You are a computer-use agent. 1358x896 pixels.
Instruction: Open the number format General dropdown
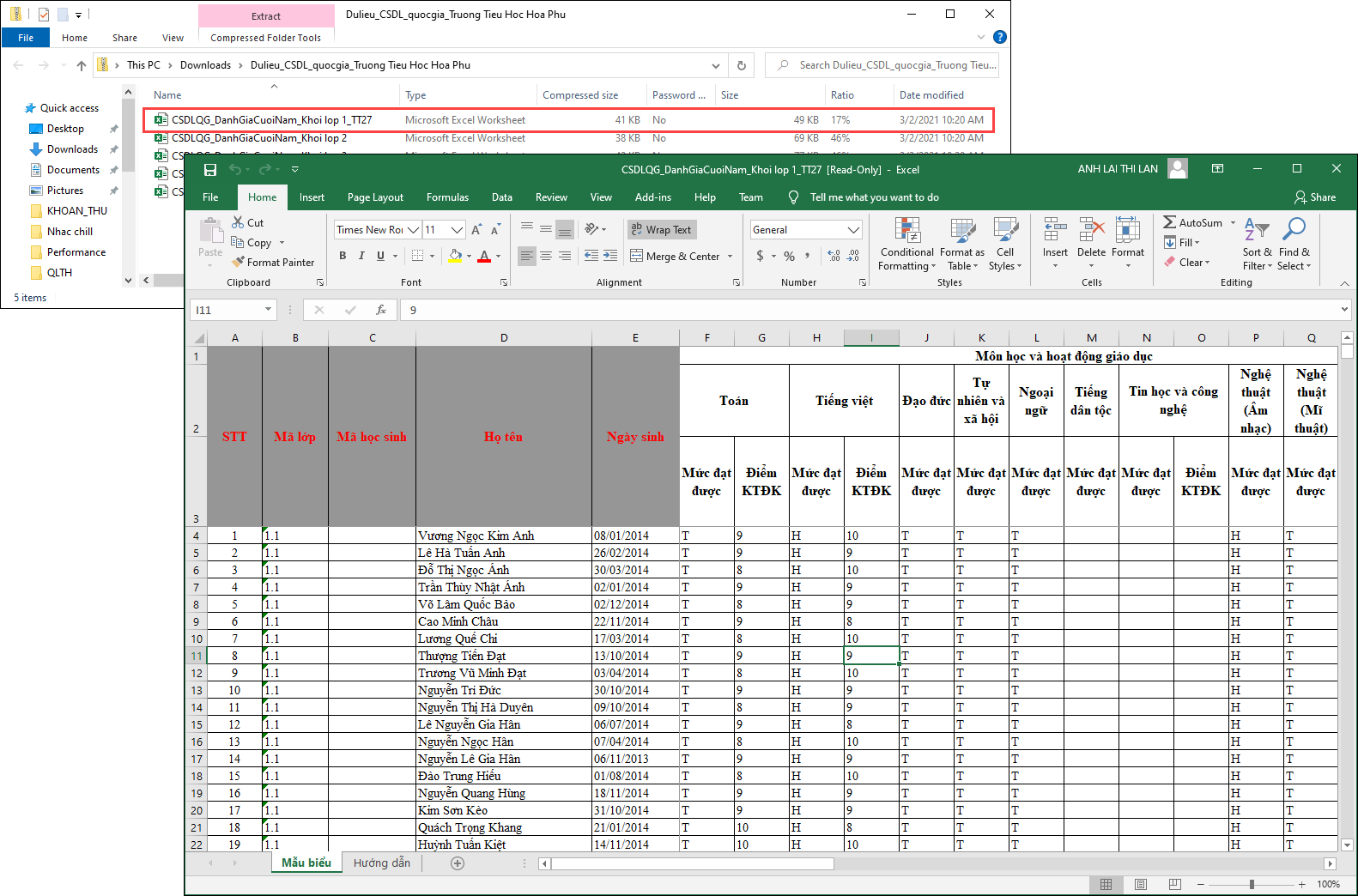click(853, 230)
